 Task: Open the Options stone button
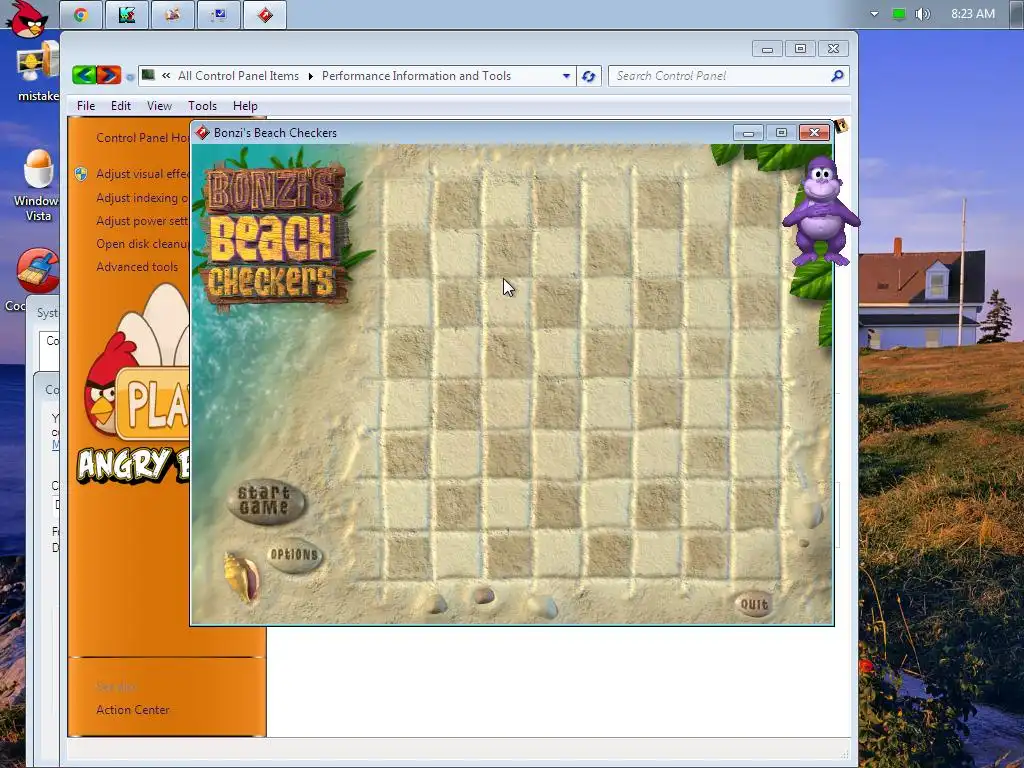294,555
